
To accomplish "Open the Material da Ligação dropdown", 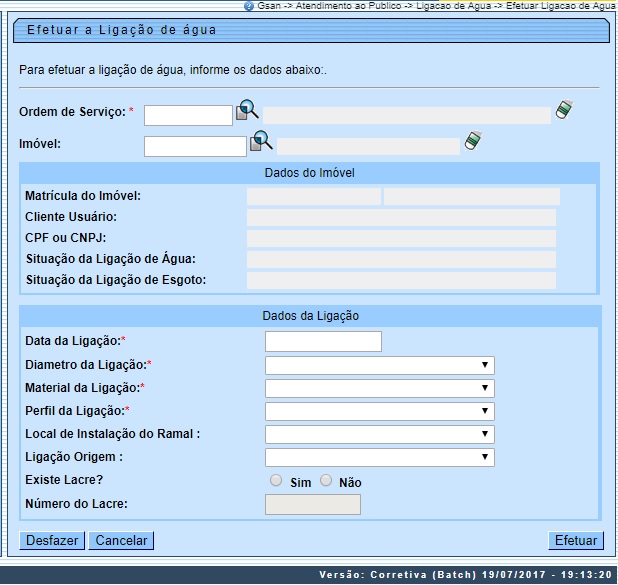I will 380,388.
